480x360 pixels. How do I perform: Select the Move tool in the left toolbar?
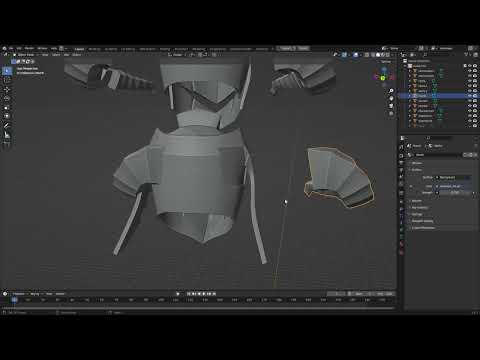point(7,89)
